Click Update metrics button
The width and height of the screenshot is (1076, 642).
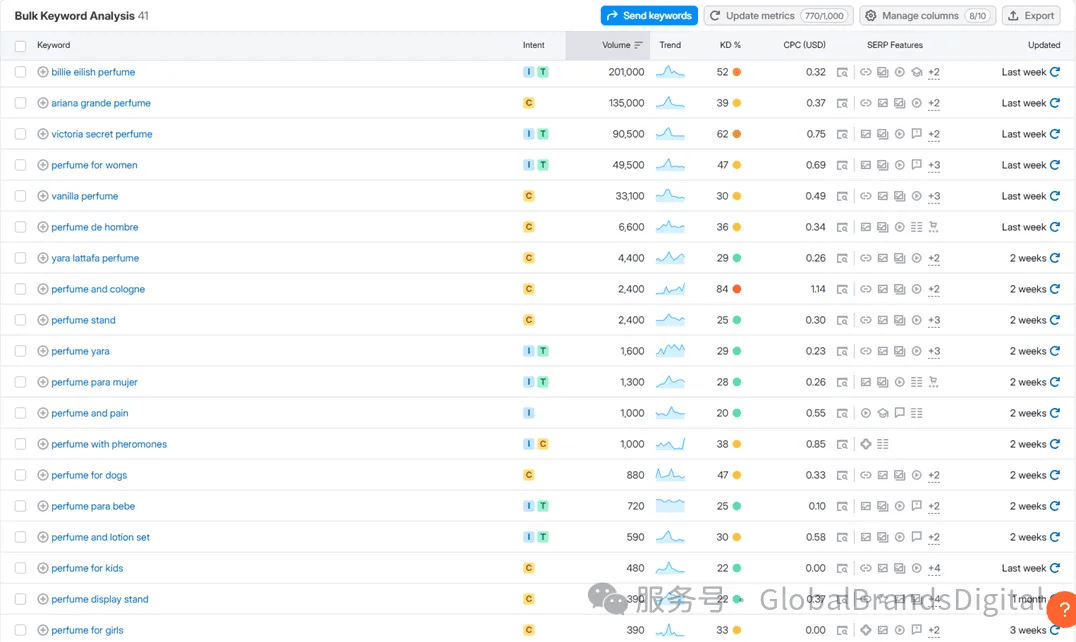click(x=779, y=16)
